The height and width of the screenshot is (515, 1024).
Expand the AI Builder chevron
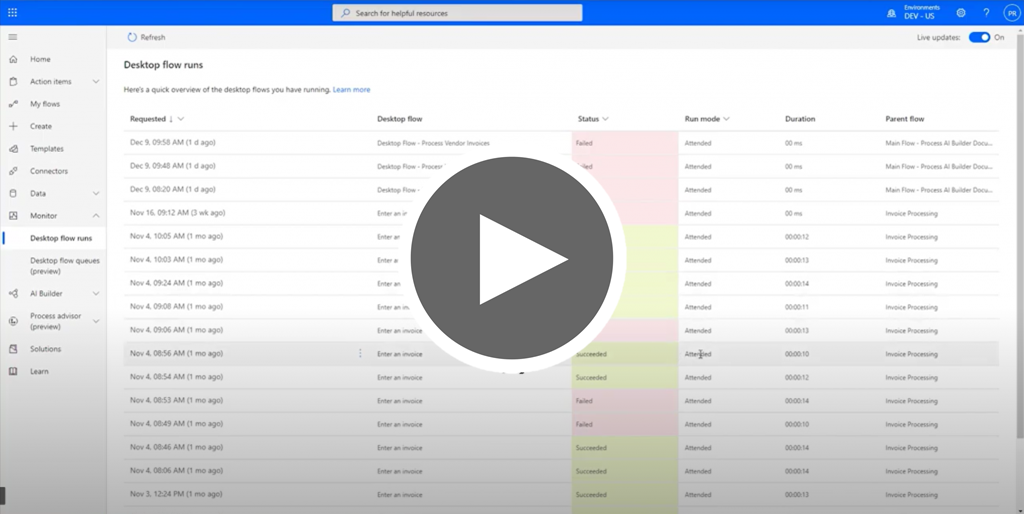click(x=95, y=294)
